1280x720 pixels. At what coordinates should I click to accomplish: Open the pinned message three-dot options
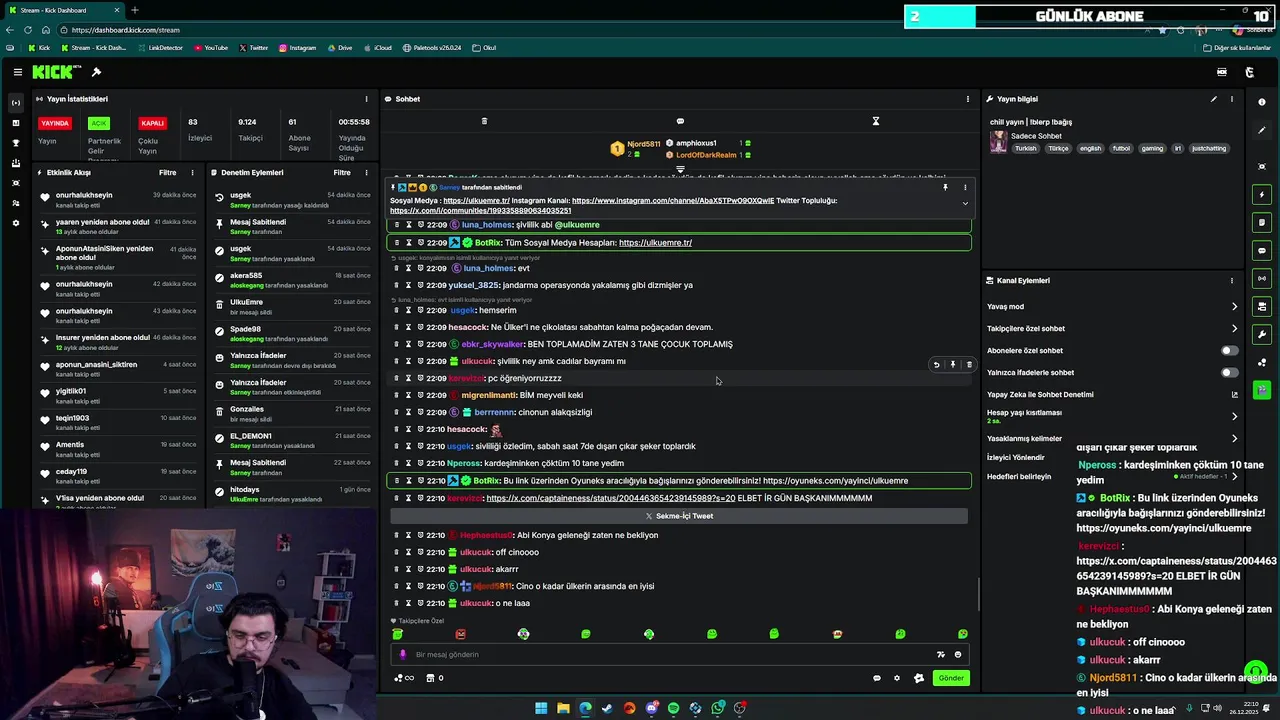(x=965, y=187)
